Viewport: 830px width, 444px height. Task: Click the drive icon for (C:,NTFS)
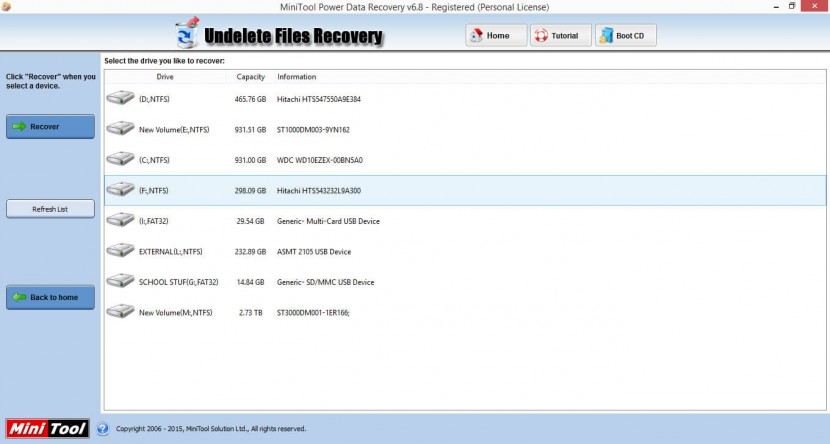coord(120,159)
